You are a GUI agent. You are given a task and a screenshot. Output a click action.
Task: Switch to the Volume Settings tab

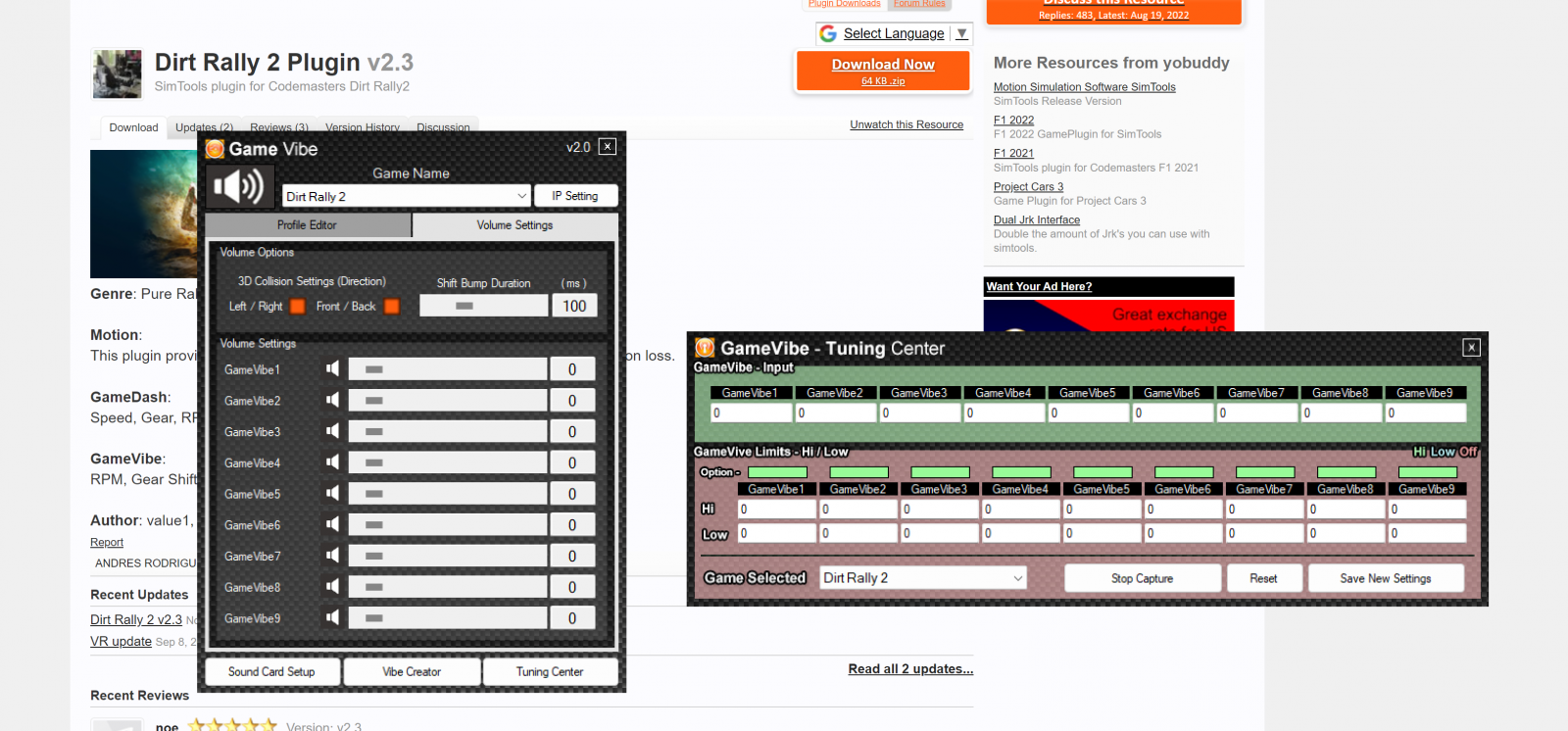[515, 225]
